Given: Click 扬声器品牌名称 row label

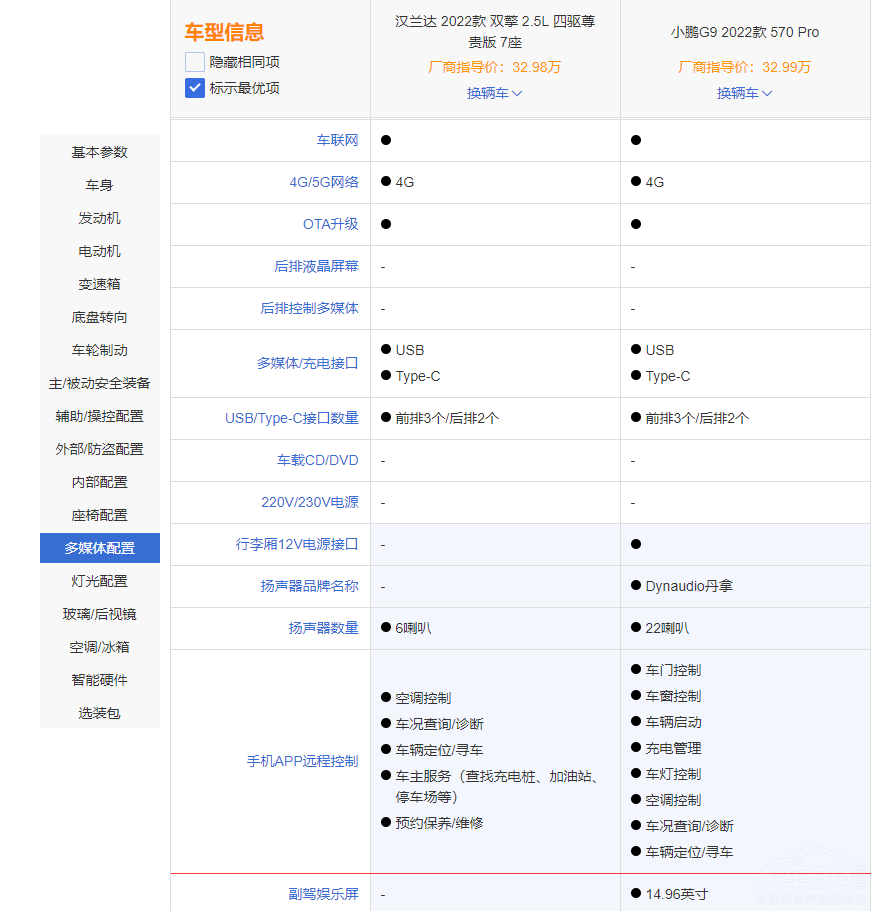Looking at the screenshot, I should point(309,586).
